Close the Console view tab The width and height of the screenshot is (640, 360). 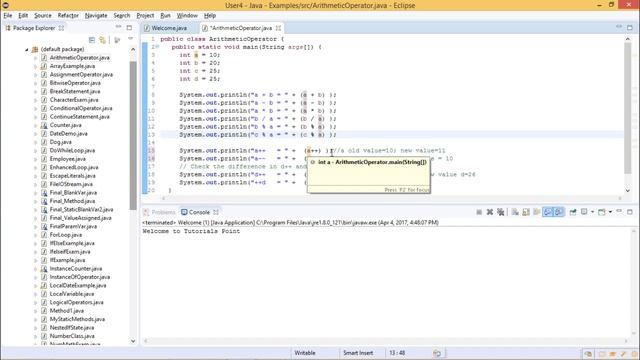[x=216, y=212]
